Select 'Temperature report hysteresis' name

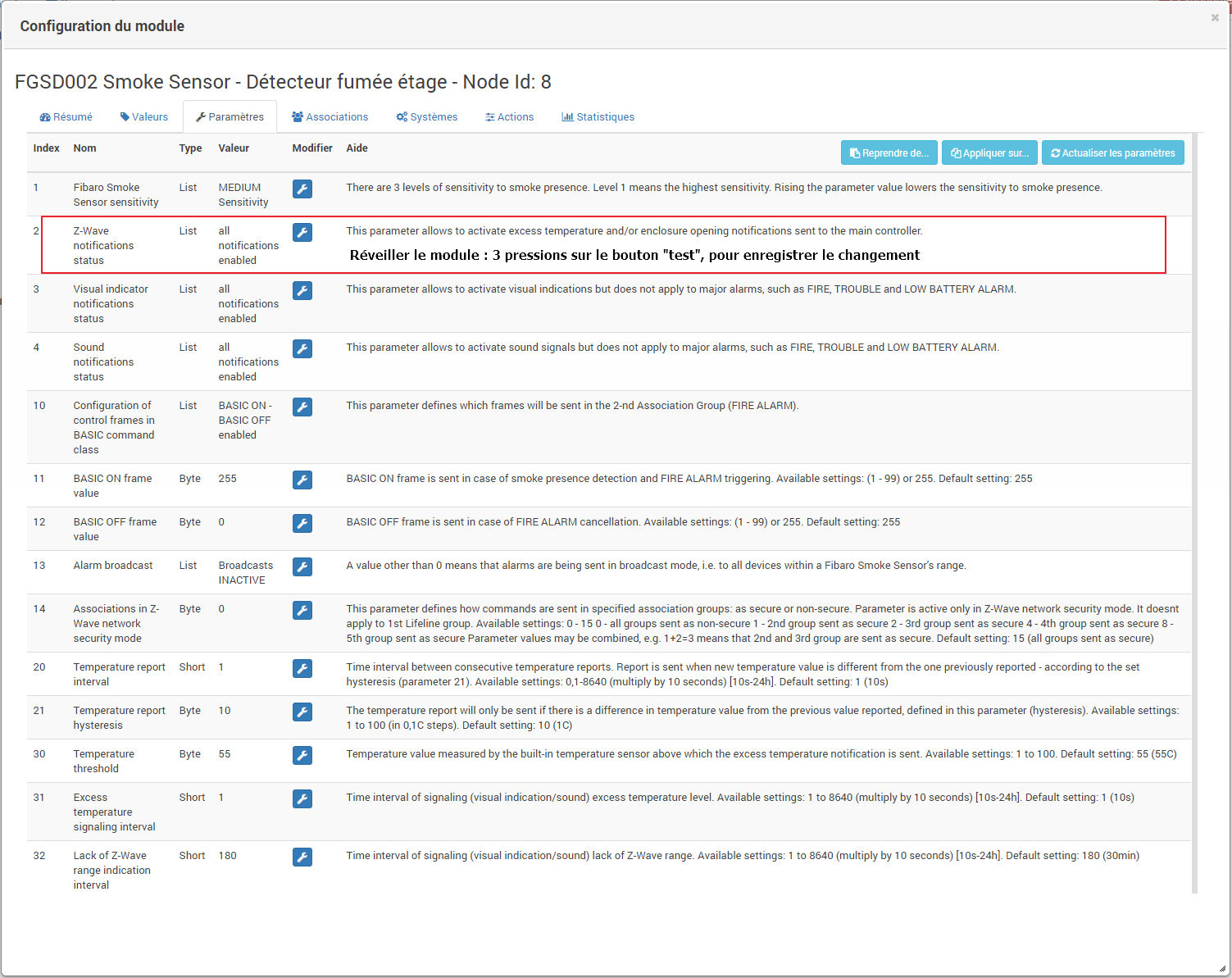pyautogui.click(x=120, y=718)
